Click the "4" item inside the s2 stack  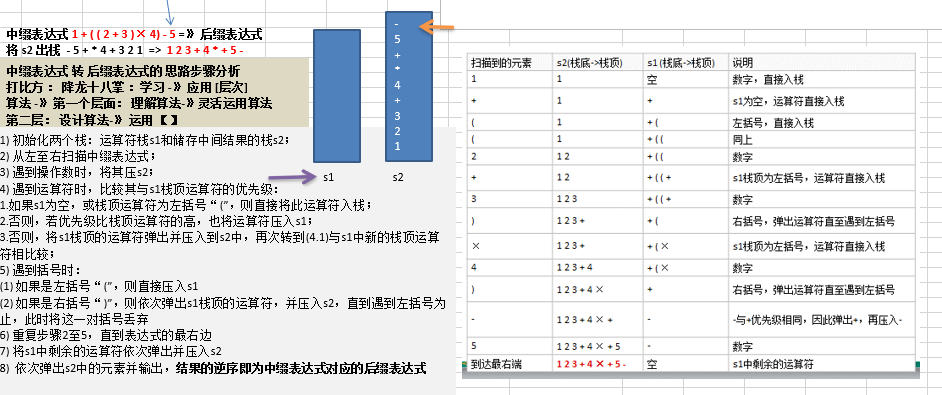point(398,85)
